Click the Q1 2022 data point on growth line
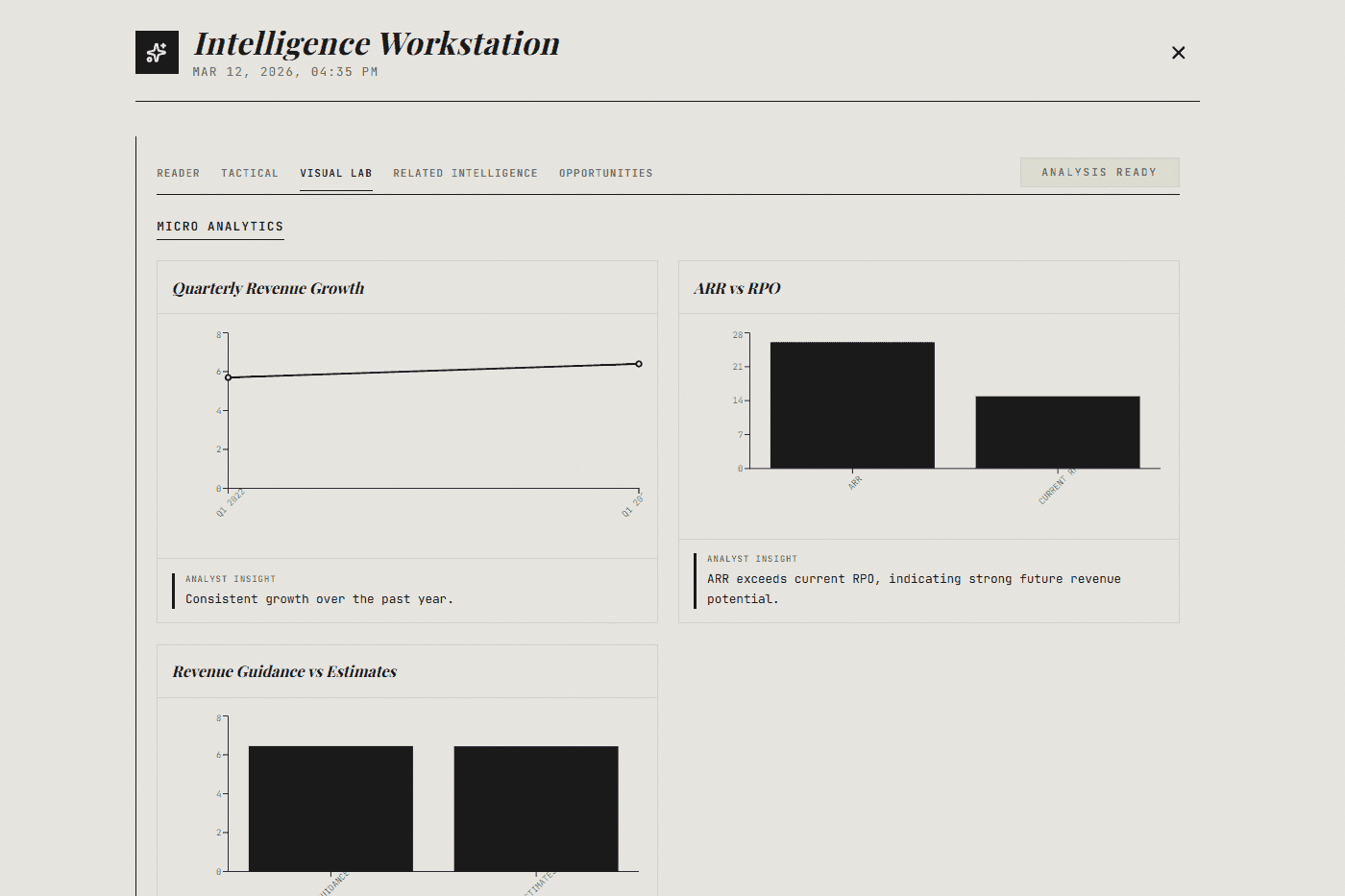 click(x=228, y=377)
